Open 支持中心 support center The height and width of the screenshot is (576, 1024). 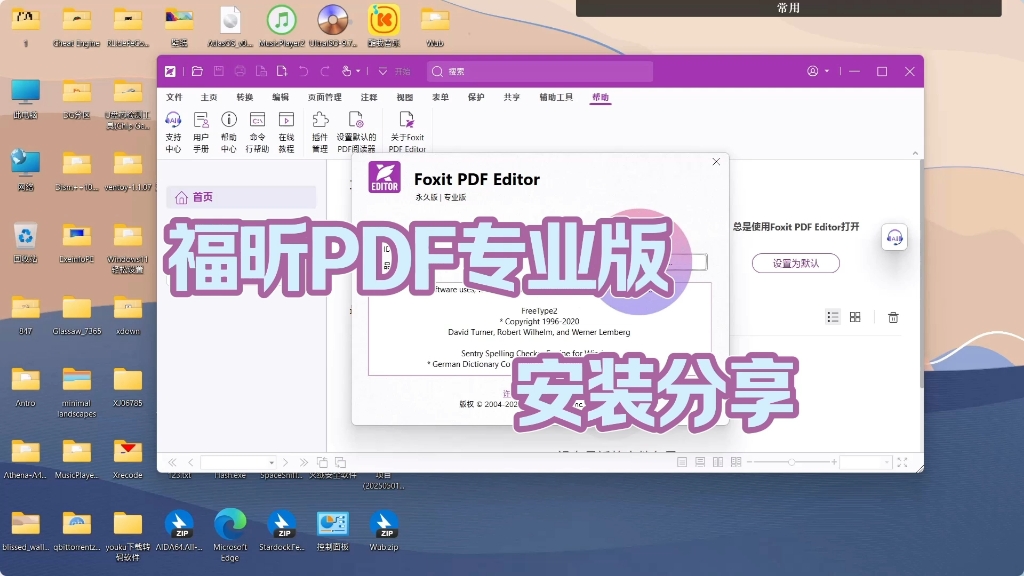coord(173,132)
